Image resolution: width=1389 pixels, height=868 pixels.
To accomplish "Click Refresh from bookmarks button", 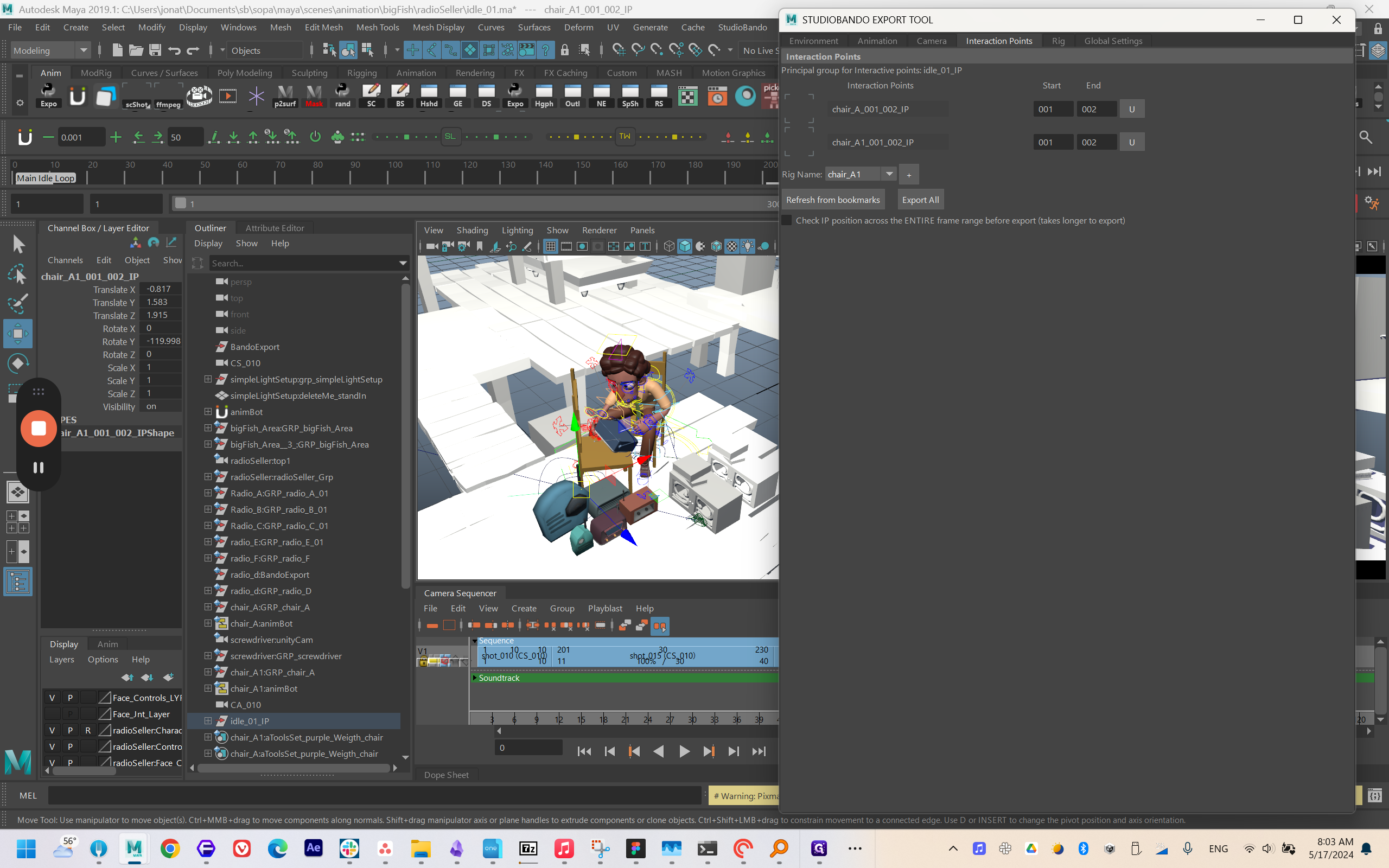I will [832, 200].
